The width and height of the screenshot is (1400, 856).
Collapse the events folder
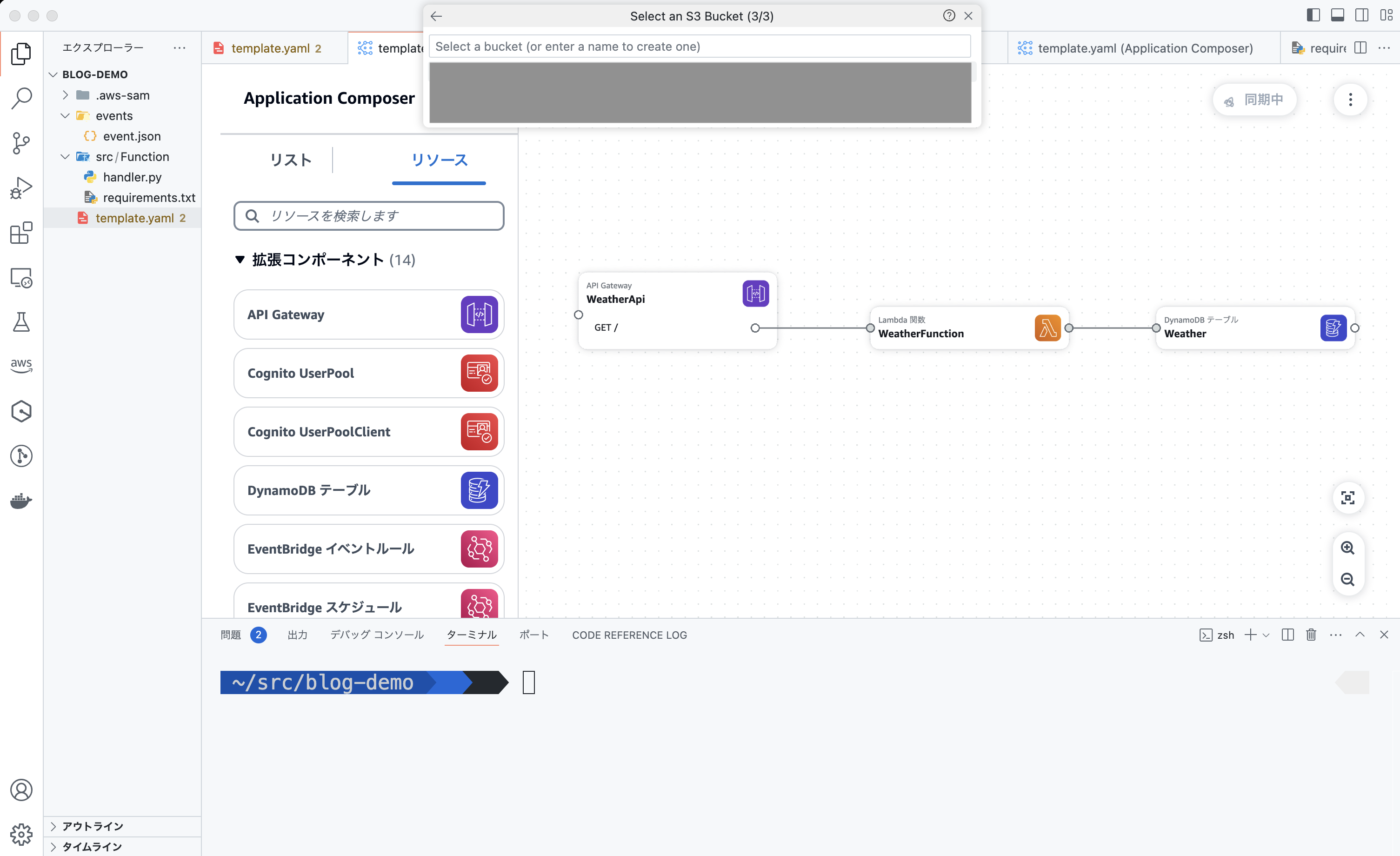(x=65, y=115)
